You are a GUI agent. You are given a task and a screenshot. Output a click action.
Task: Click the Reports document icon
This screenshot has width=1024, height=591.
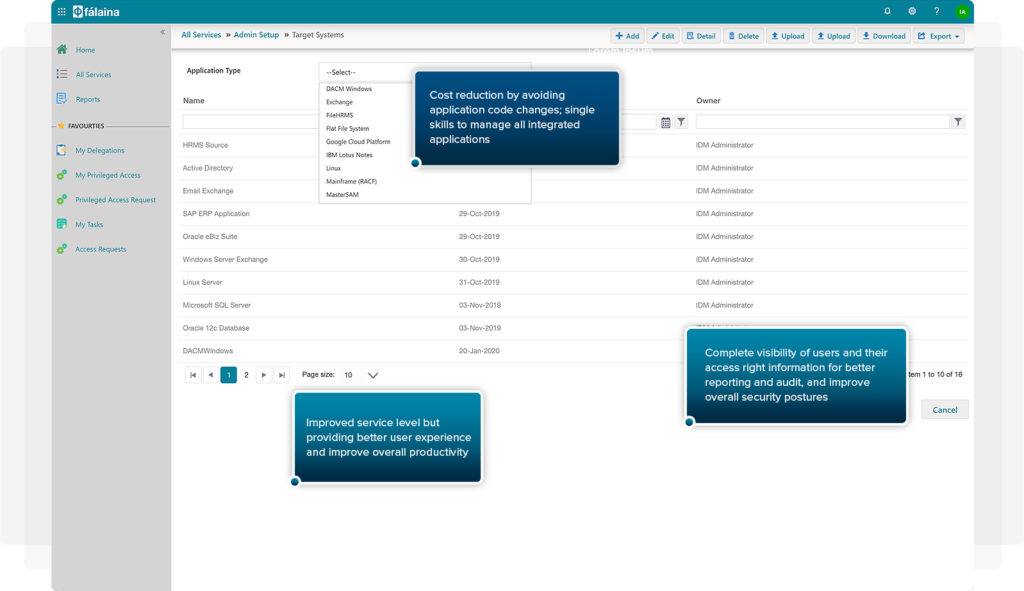[62, 99]
